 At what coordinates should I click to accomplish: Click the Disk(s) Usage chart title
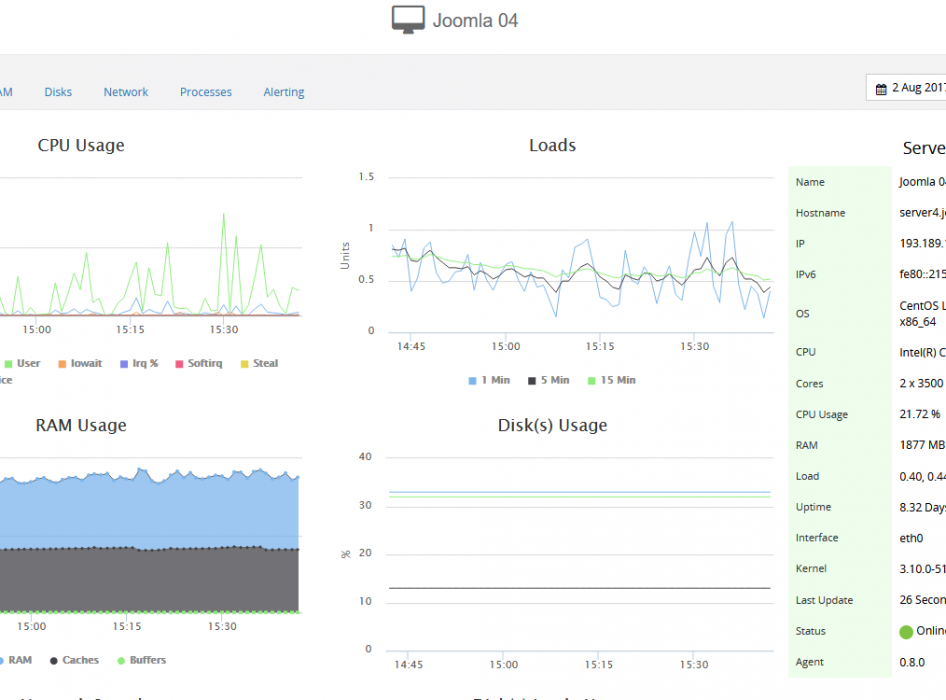point(553,425)
